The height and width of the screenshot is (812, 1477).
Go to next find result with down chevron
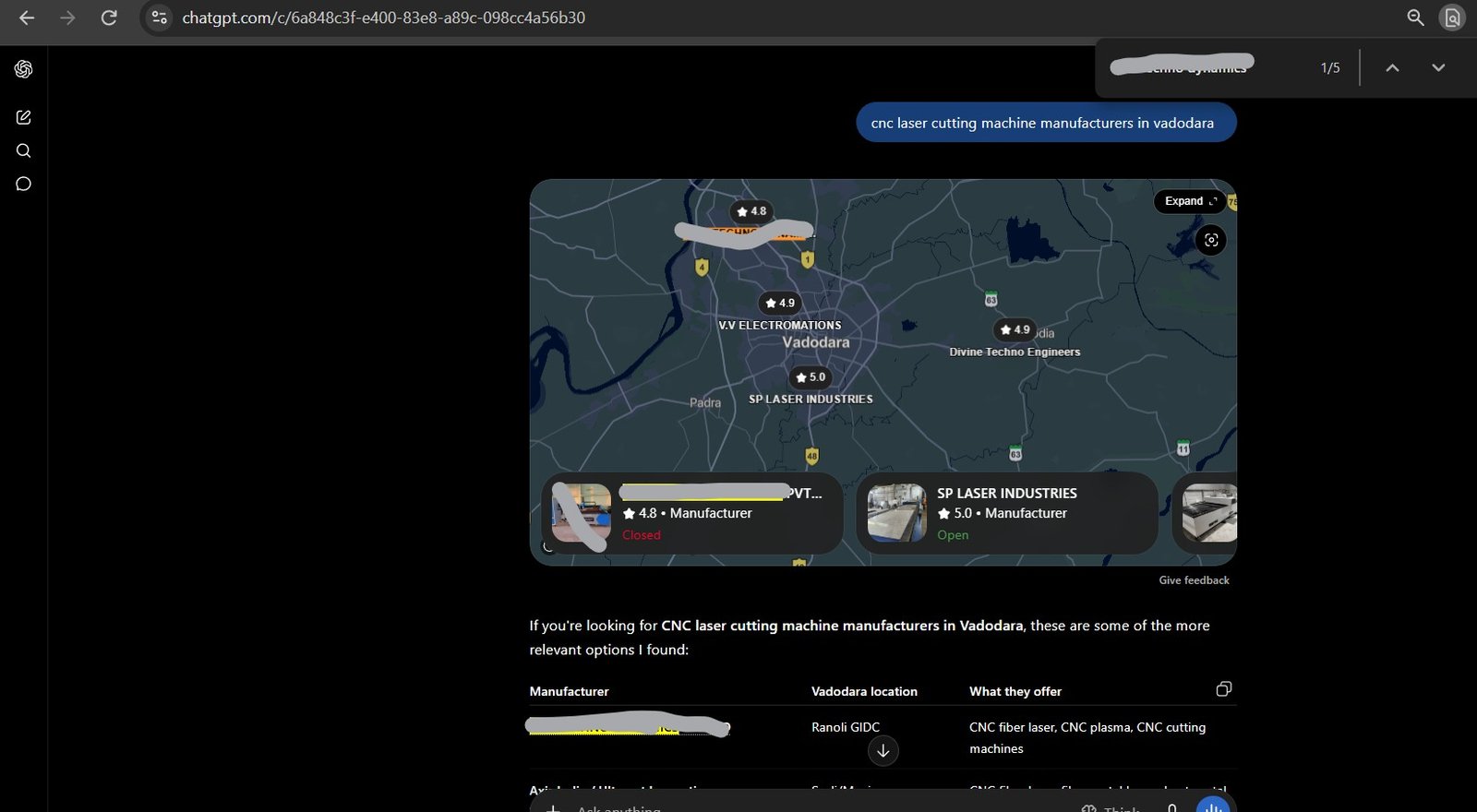(x=1438, y=67)
